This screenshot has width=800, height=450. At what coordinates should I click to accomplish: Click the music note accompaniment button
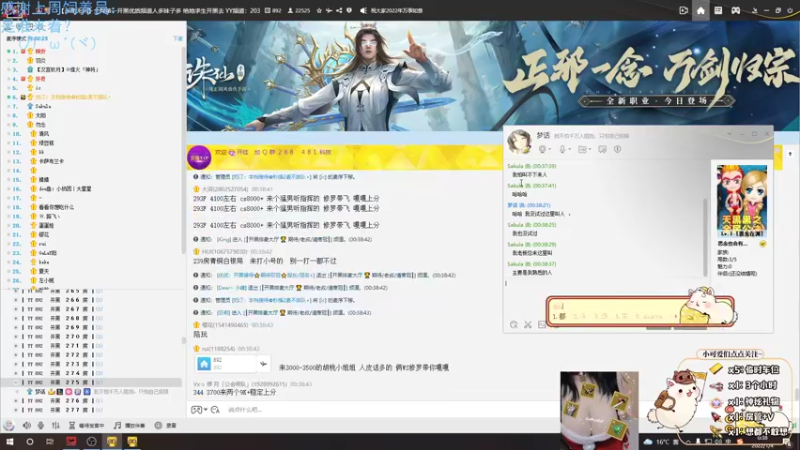[129, 425]
